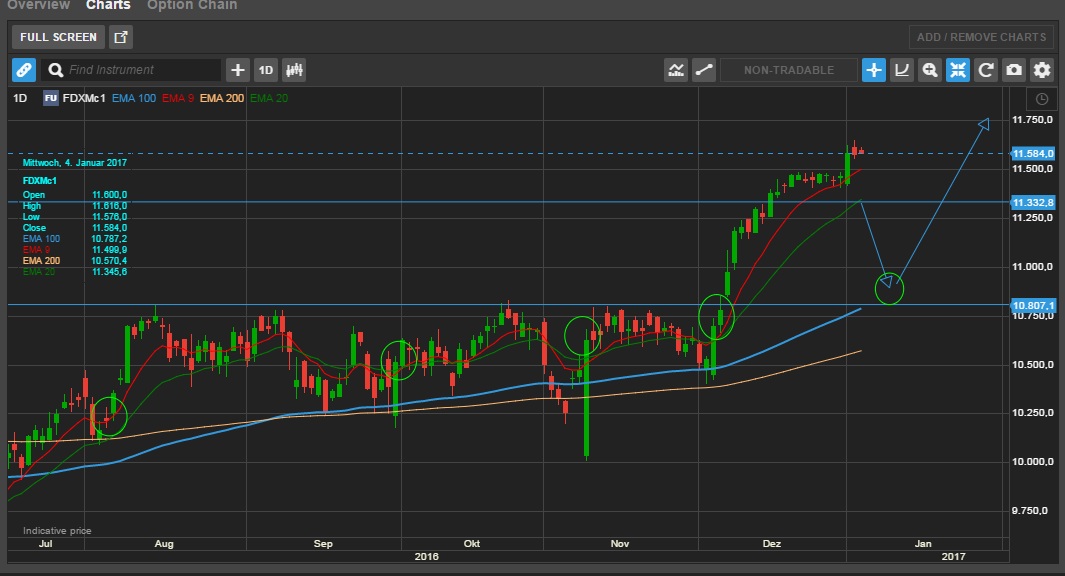Select the Charts tab
This screenshot has width=1065, height=576.
pyautogui.click(x=108, y=5)
